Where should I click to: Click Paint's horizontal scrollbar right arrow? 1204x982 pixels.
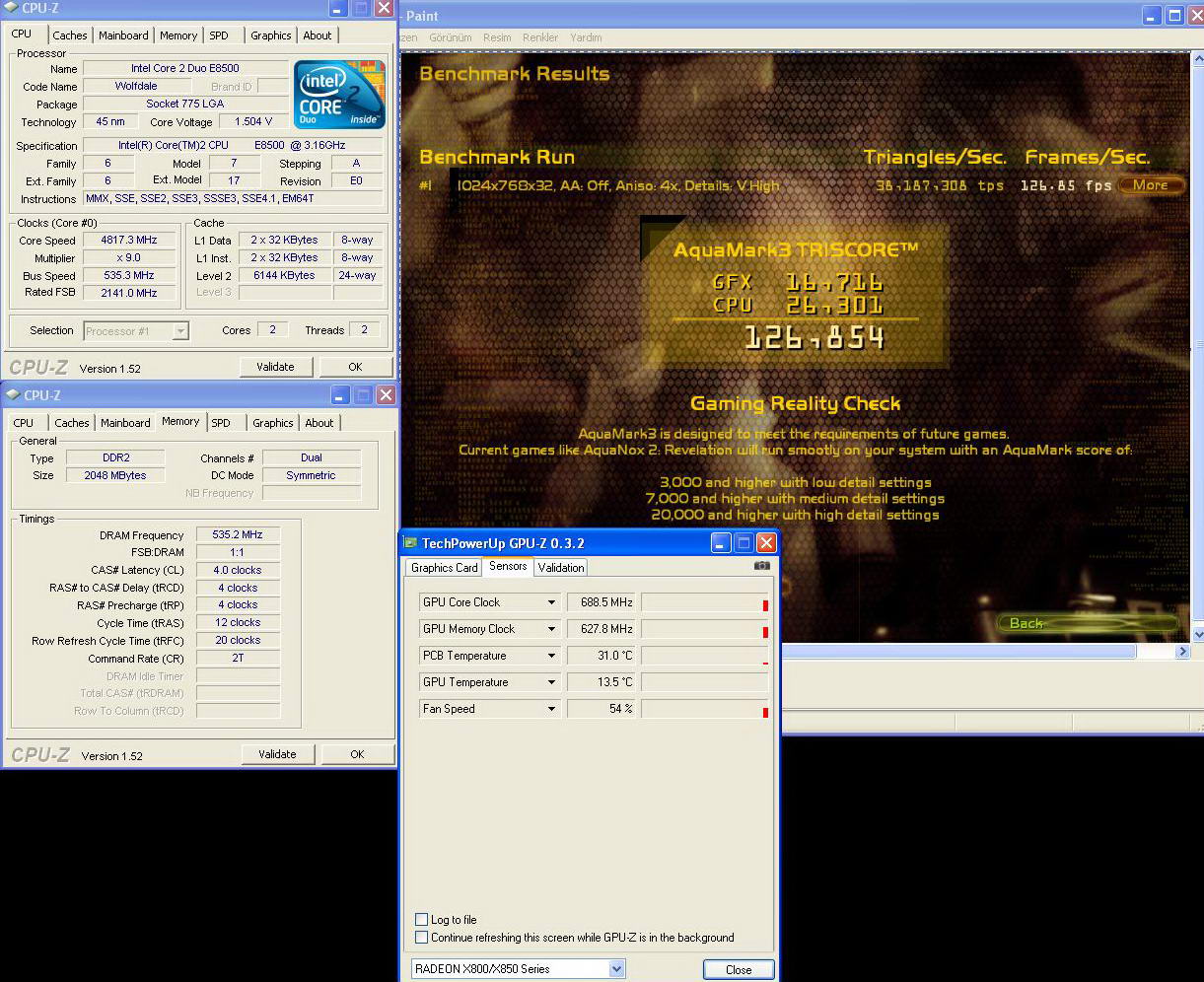click(x=1183, y=652)
